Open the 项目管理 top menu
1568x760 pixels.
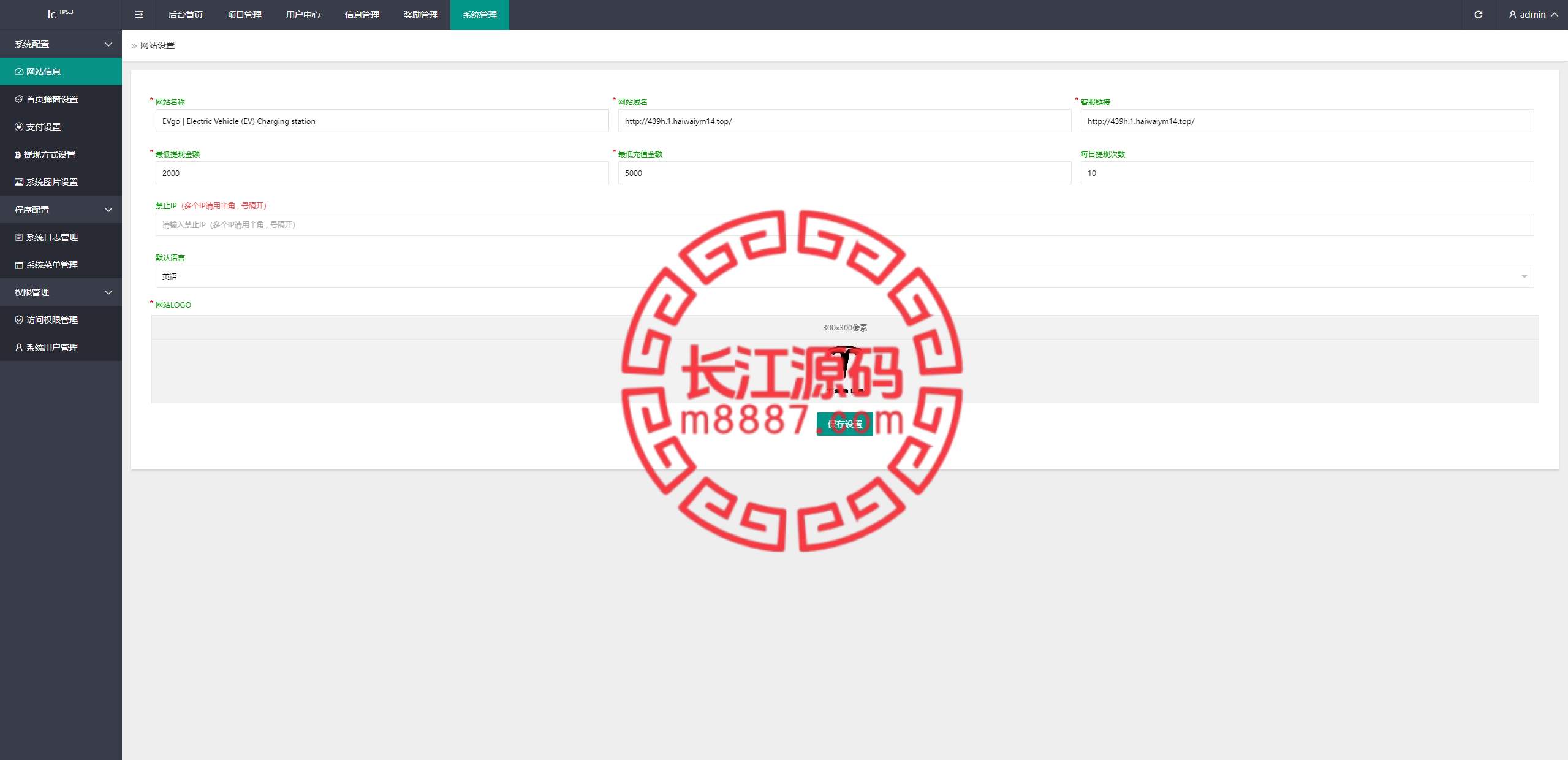point(244,15)
